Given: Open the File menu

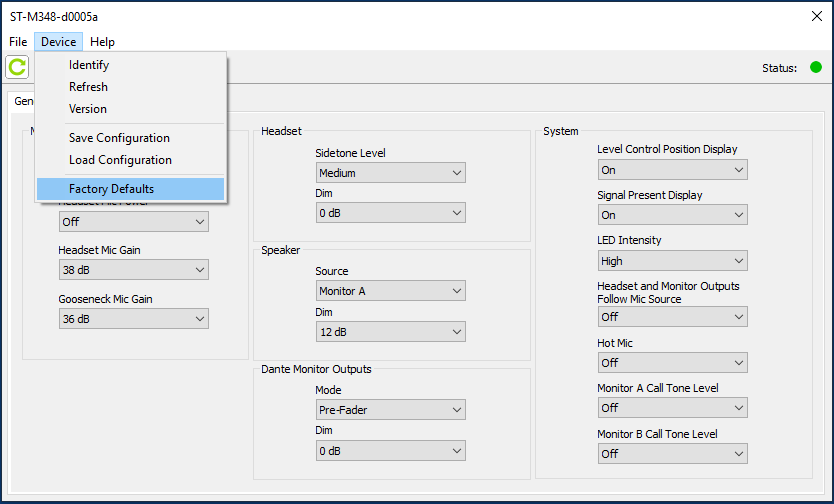Looking at the screenshot, I should click(x=18, y=42).
